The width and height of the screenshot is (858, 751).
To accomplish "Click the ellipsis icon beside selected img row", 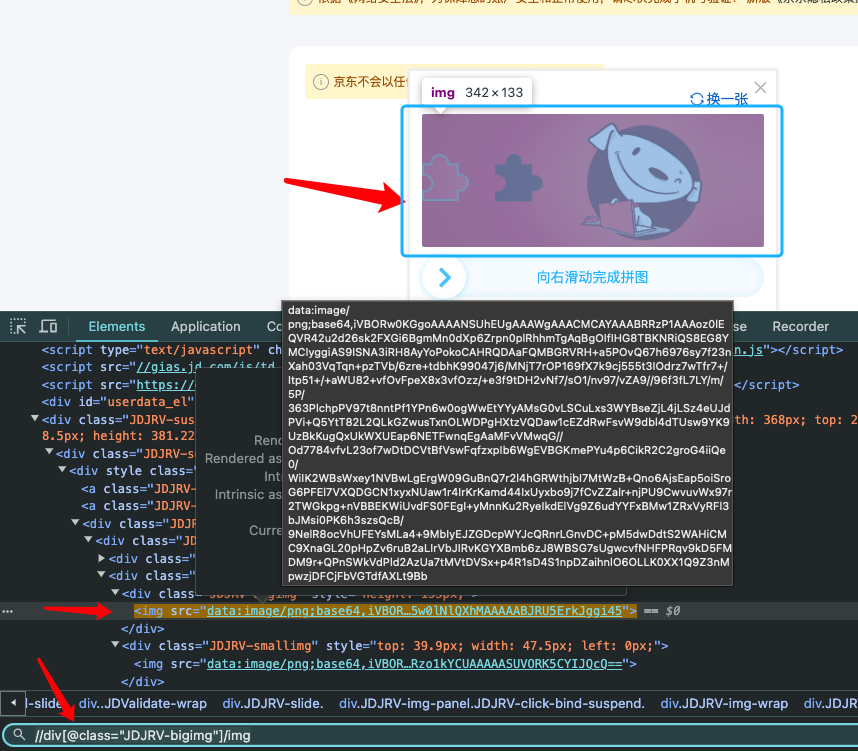I will pyautogui.click(x=9, y=610).
